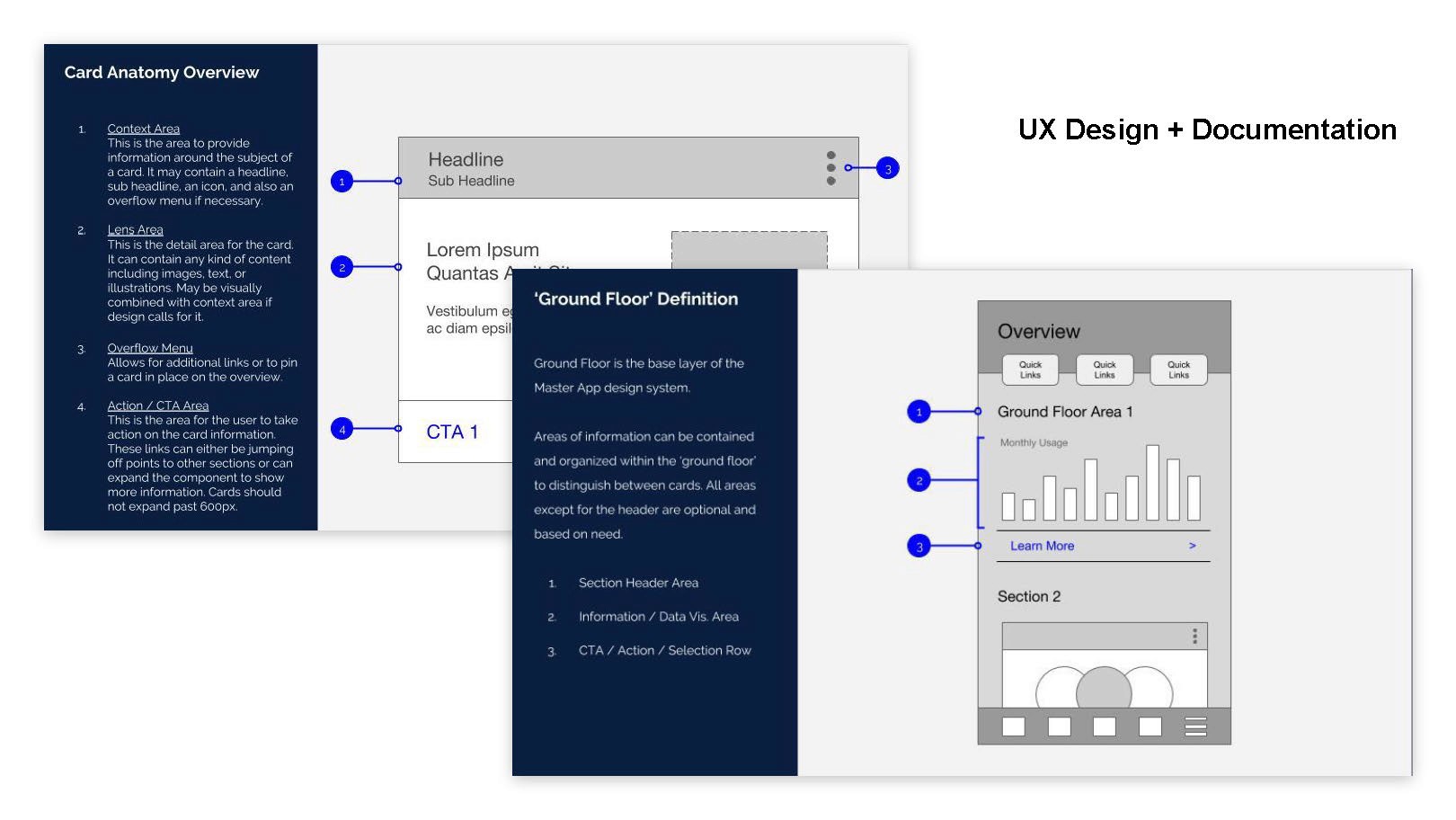Click the underlined Overflow Menu heading
Image resolution: width=1456 pixels, height=820 pixels.
(150, 348)
